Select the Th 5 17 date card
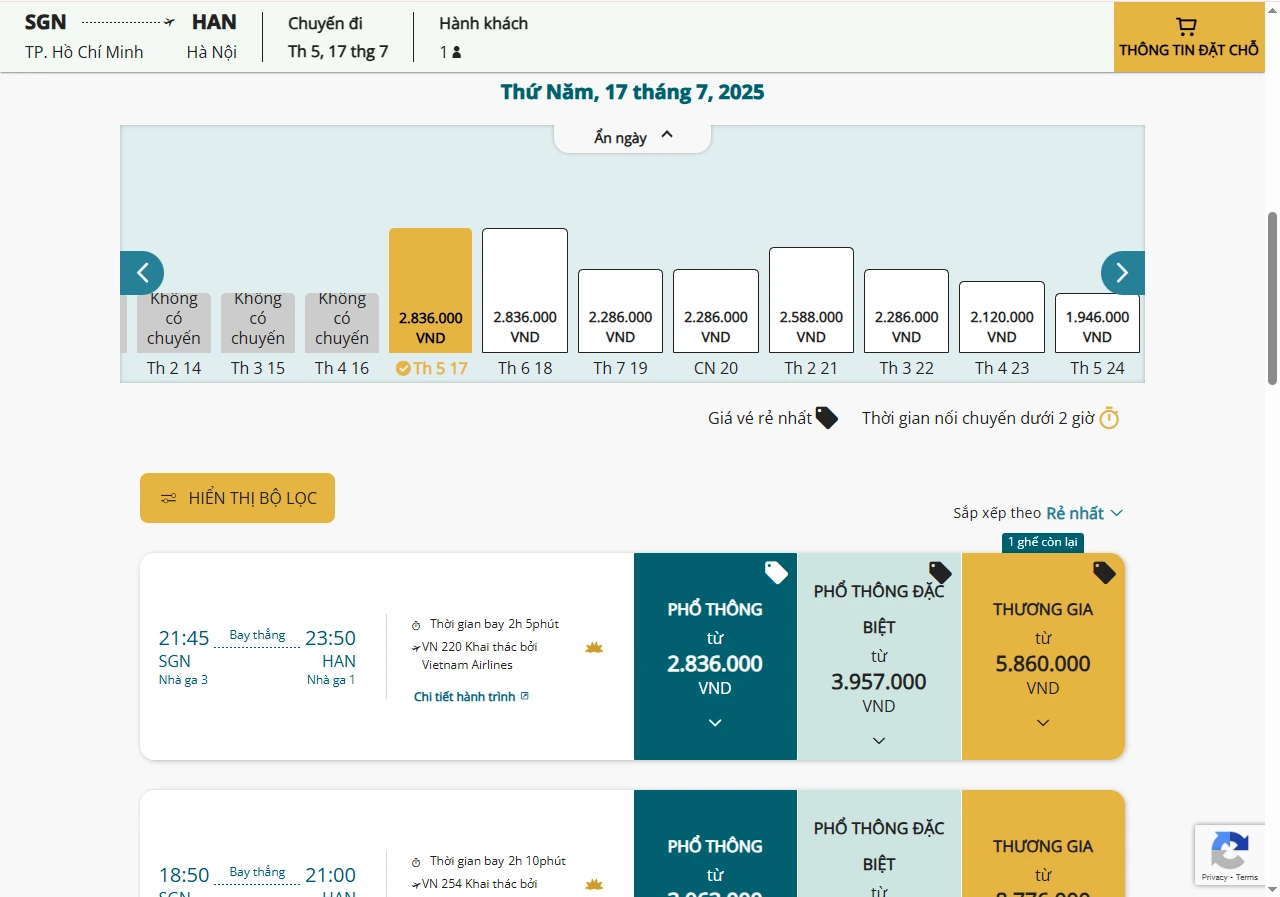The image size is (1280, 897). pos(430,290)
